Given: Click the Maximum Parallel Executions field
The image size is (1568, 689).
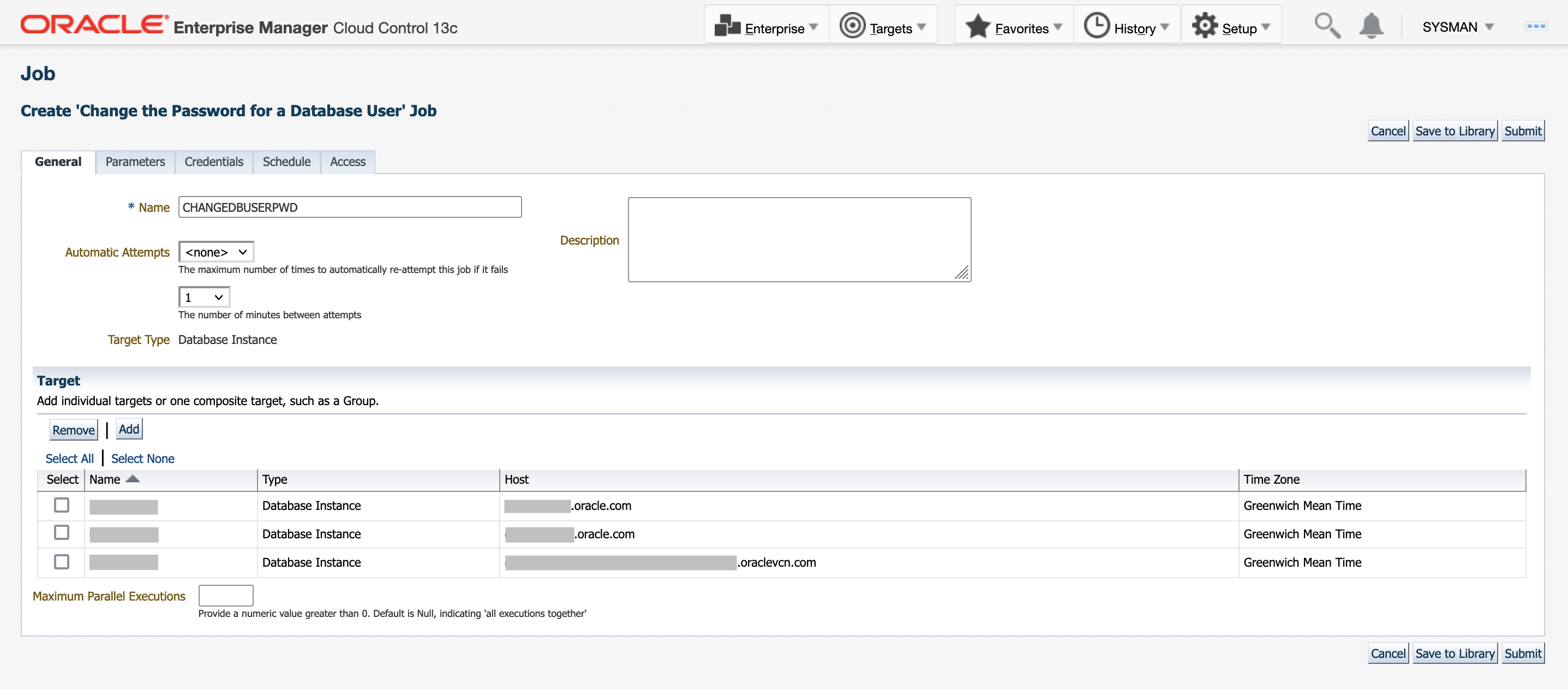Looking at the screenshot, I should tap(226, 596).
